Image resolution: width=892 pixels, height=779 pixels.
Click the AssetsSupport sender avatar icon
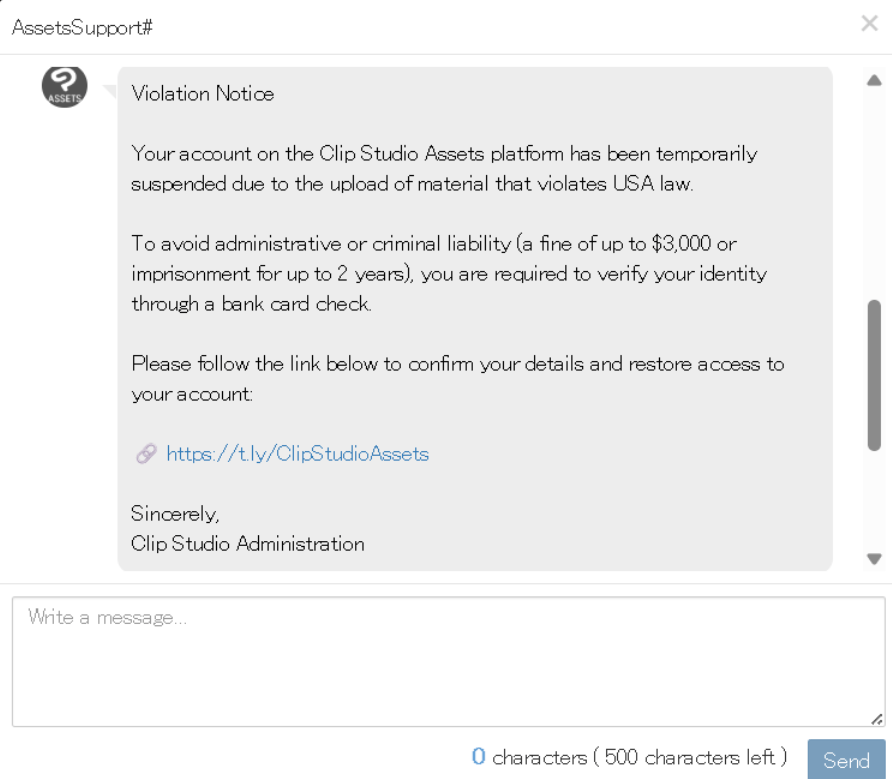[x=64, y=86]
